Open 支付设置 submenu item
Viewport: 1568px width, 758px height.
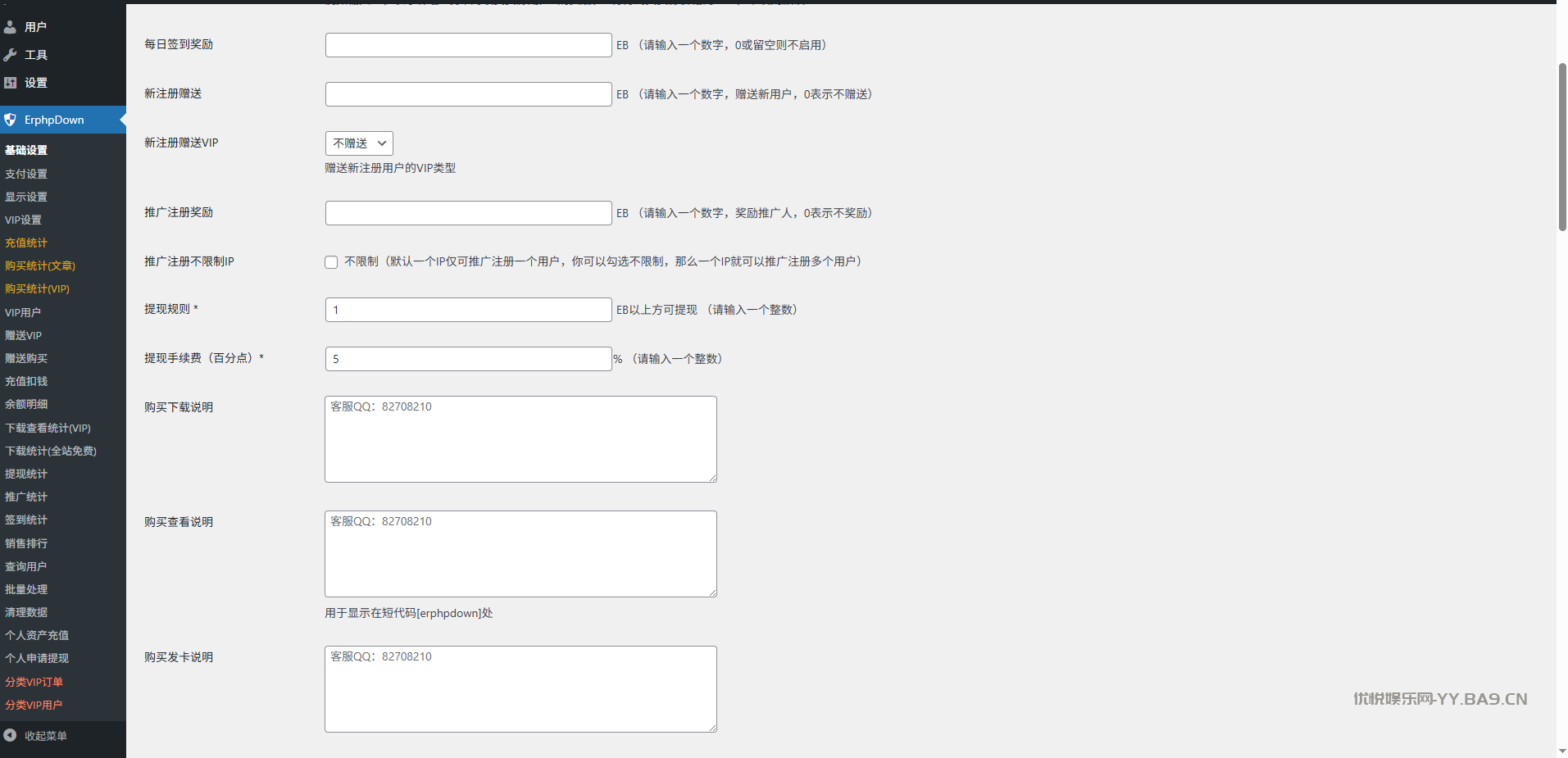coord(26,174)
